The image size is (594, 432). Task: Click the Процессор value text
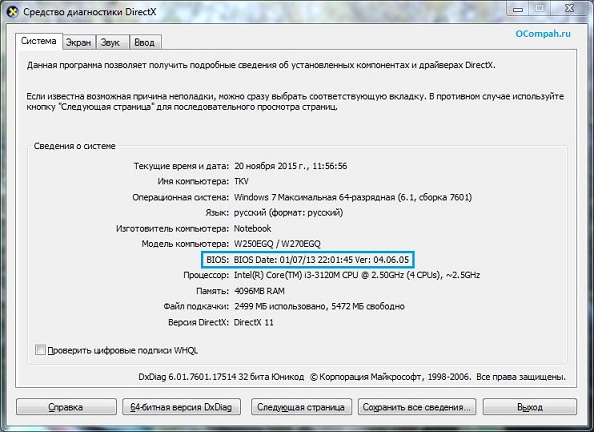357,275
